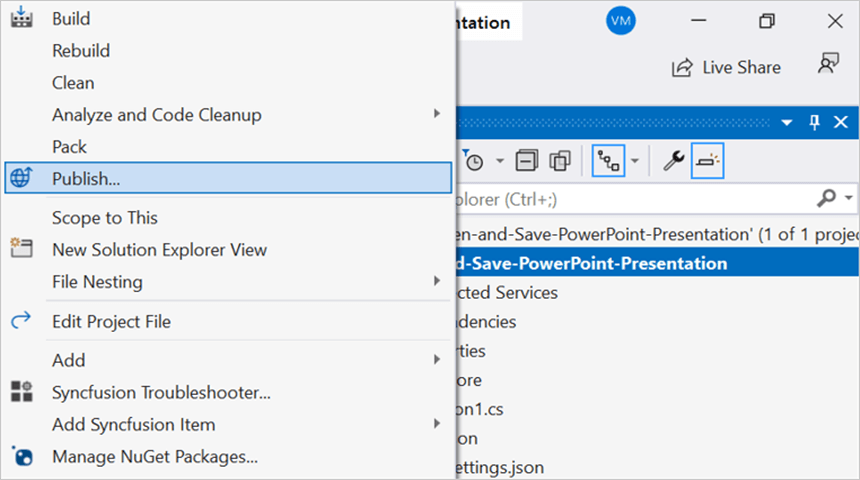Click Collapse All icon in Solution Explorer
Viewport: 860px width, 480px height.
coord(526,160)
